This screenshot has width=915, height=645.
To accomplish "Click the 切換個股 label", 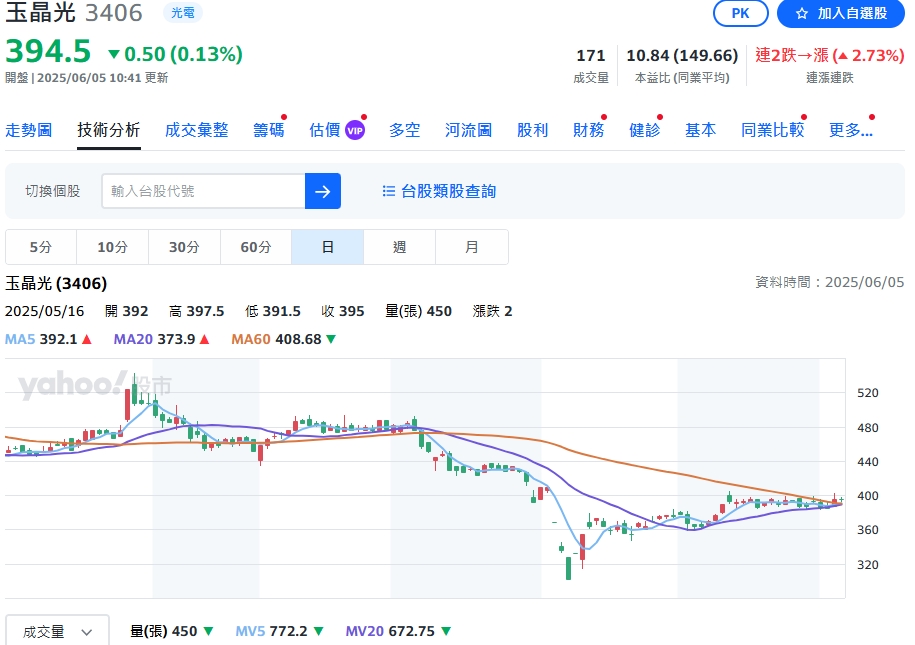I will point(53,191).
